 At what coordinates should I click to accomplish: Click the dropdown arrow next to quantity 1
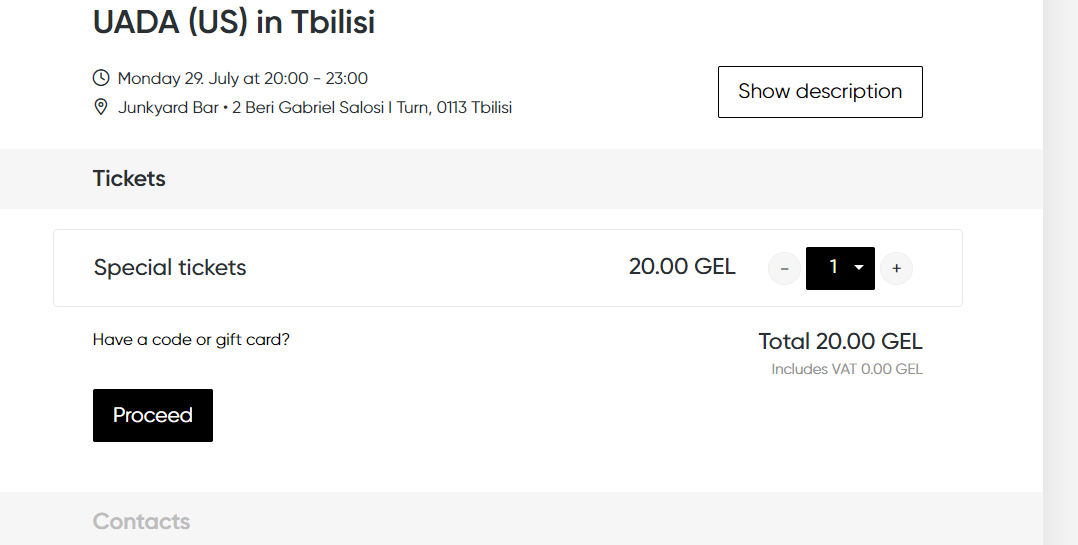(859, 267)
